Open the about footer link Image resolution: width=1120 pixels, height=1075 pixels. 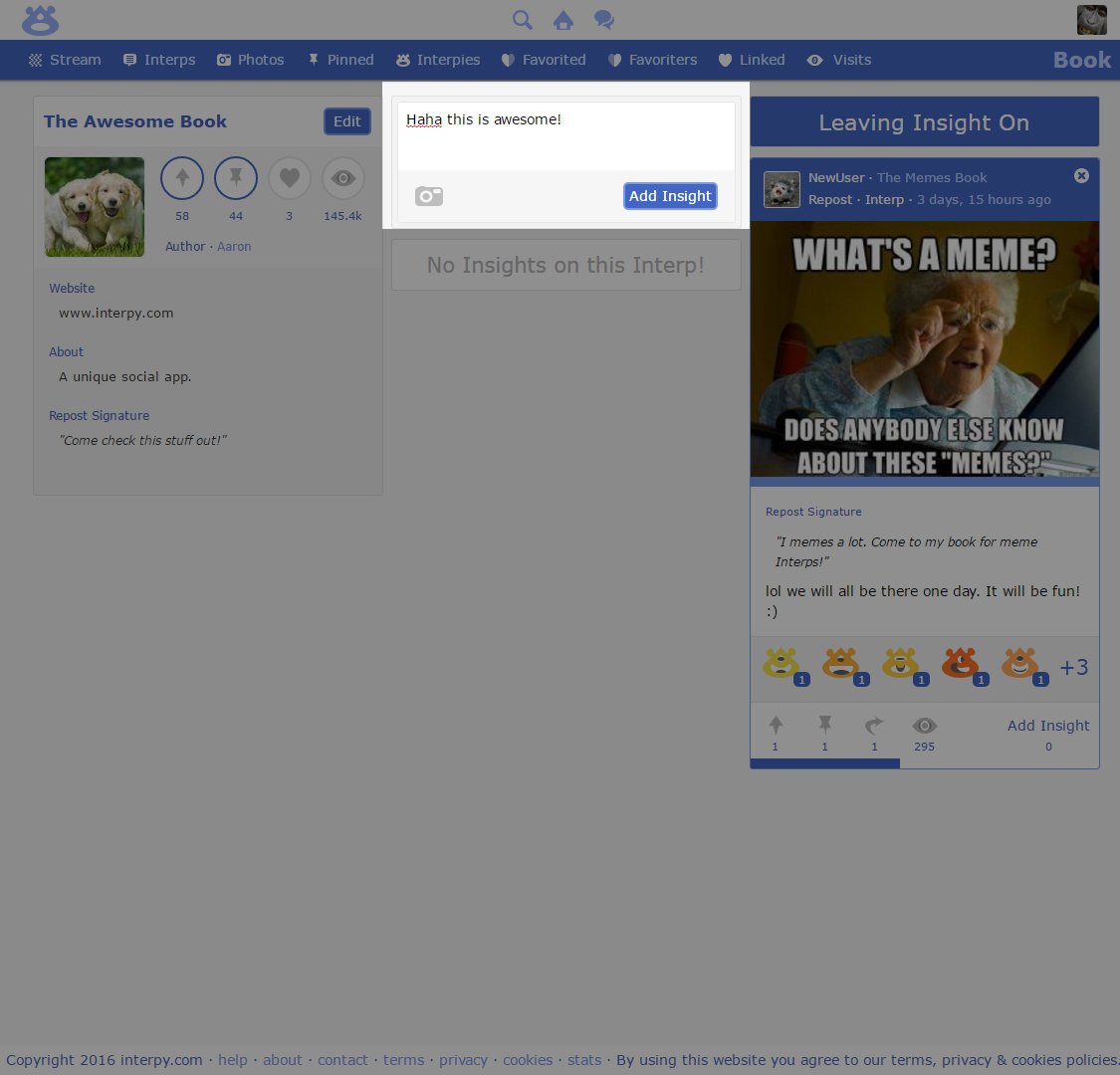coord(282,1060)
